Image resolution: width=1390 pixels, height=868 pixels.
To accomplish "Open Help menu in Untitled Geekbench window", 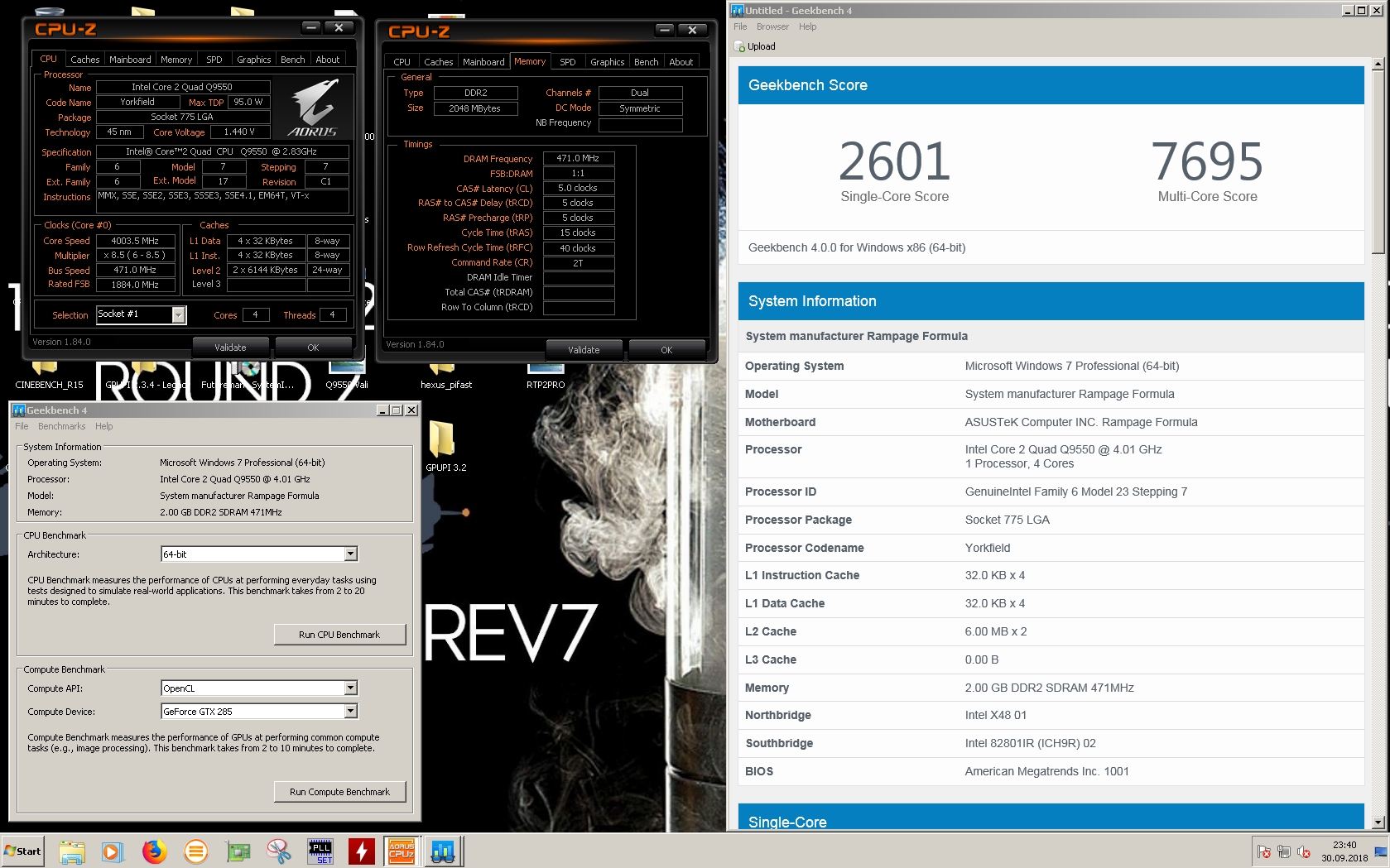I will coord(807,26).
